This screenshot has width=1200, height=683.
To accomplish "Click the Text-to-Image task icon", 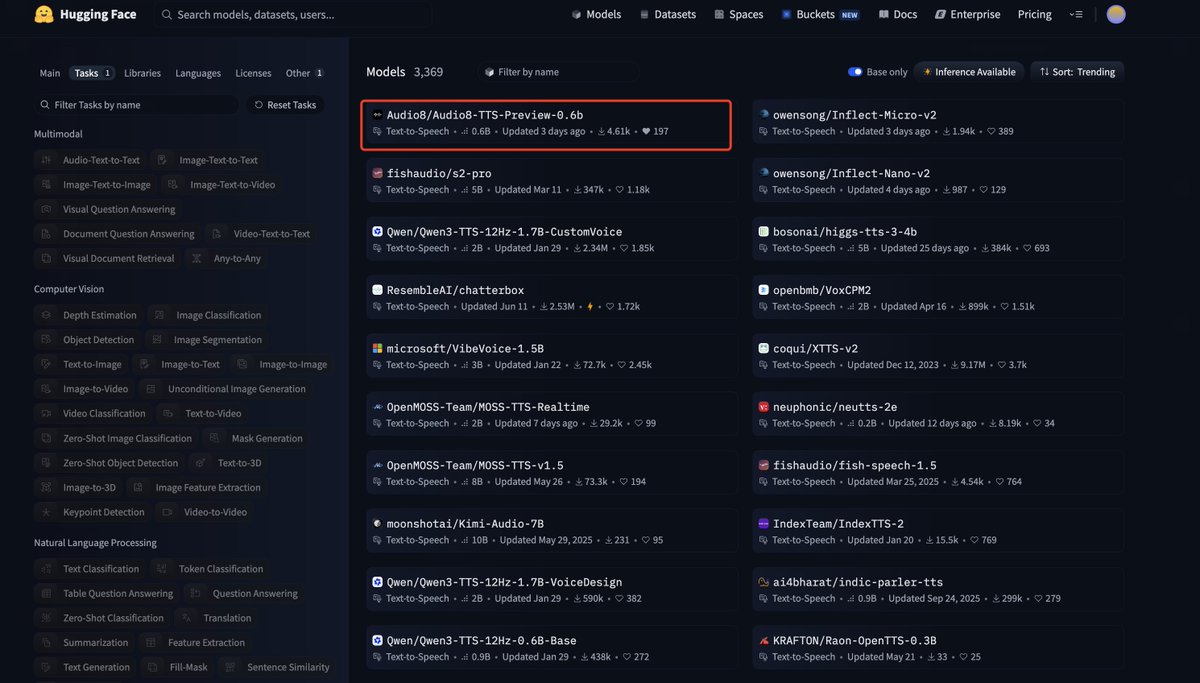I will [x=45, y=365].
